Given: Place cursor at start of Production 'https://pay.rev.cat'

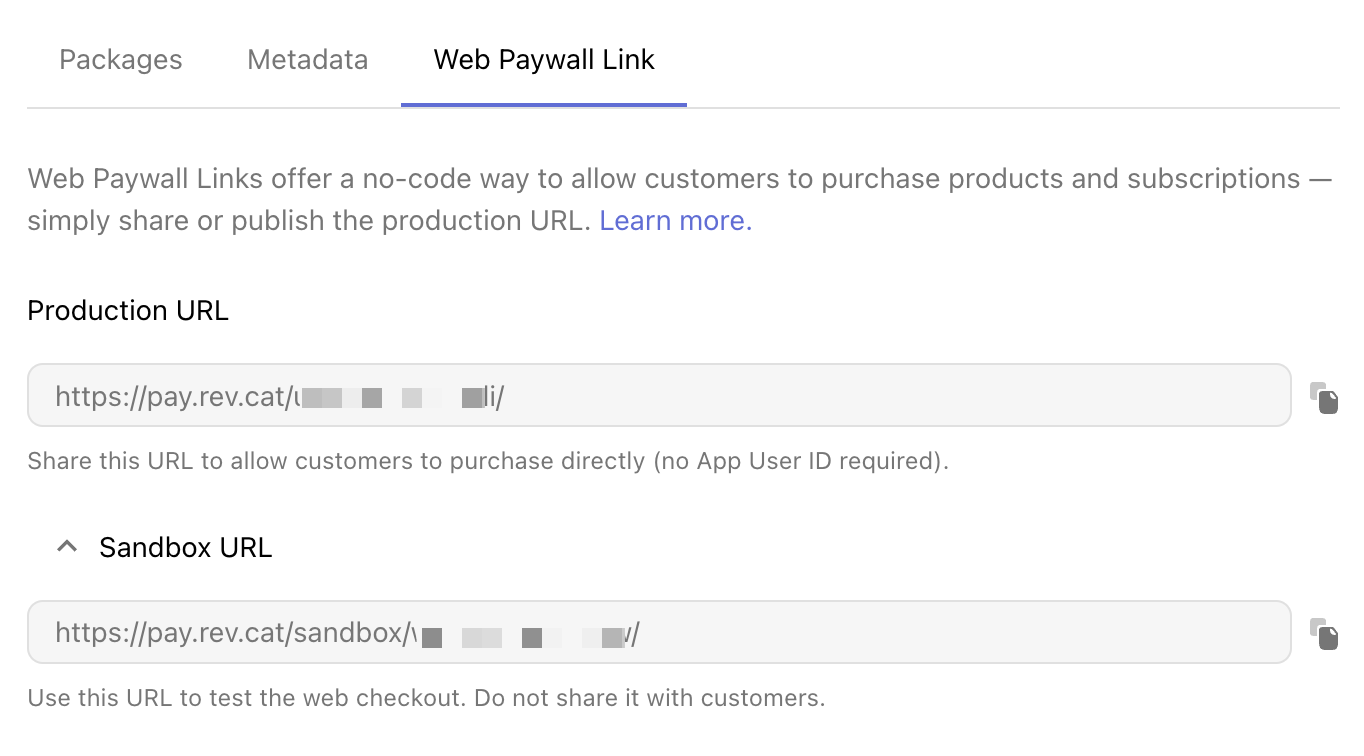Looking at the screenshot, I should [58, 397].
